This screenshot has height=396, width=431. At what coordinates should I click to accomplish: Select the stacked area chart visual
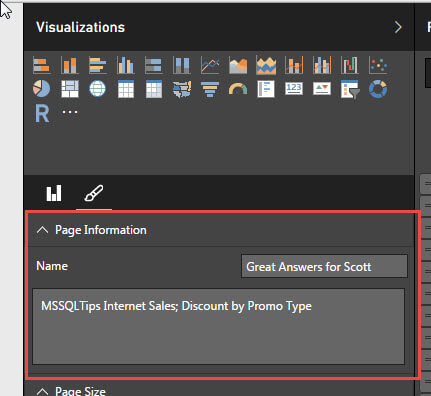click(266, 65)
